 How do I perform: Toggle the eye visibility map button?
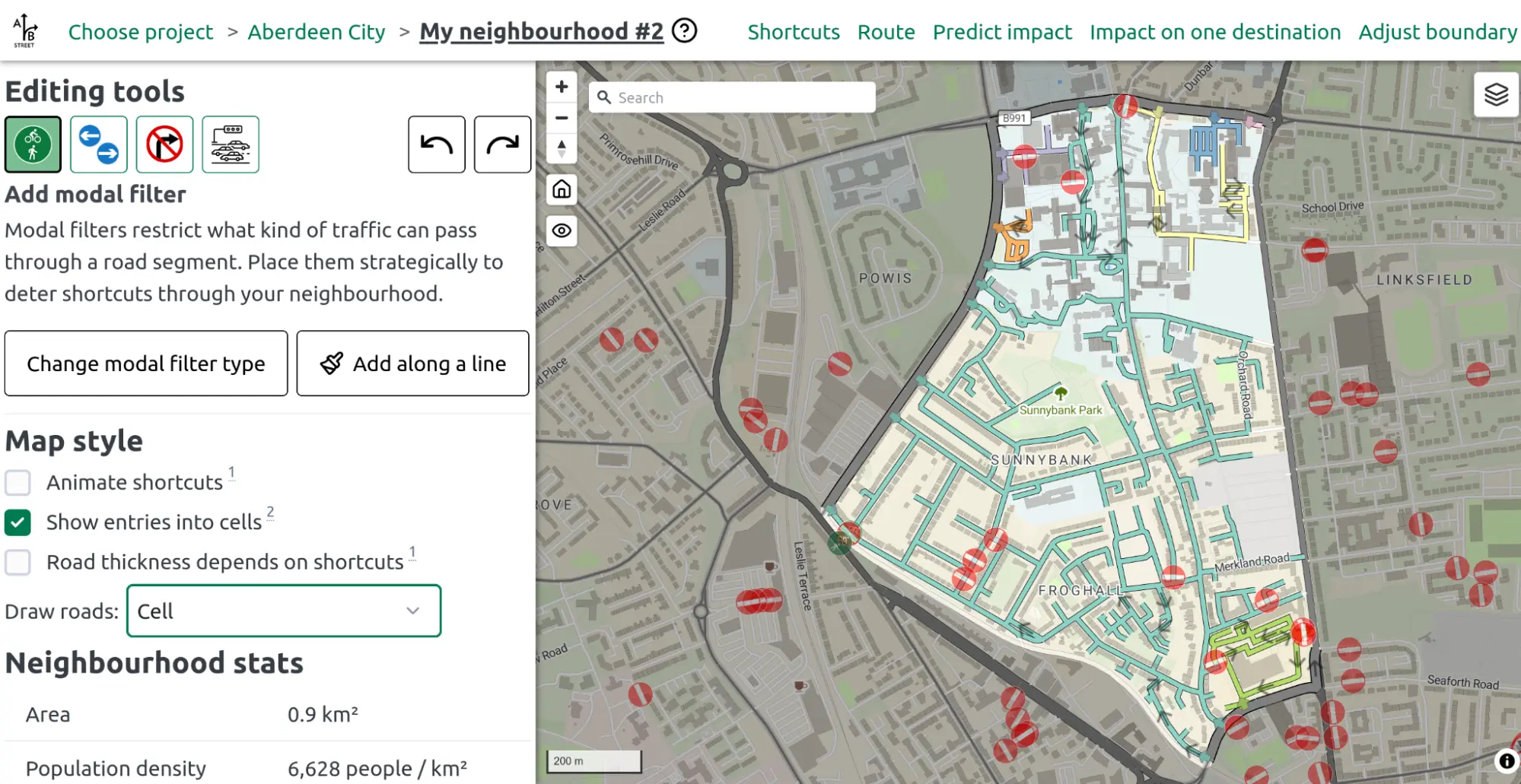coord(562,230)
